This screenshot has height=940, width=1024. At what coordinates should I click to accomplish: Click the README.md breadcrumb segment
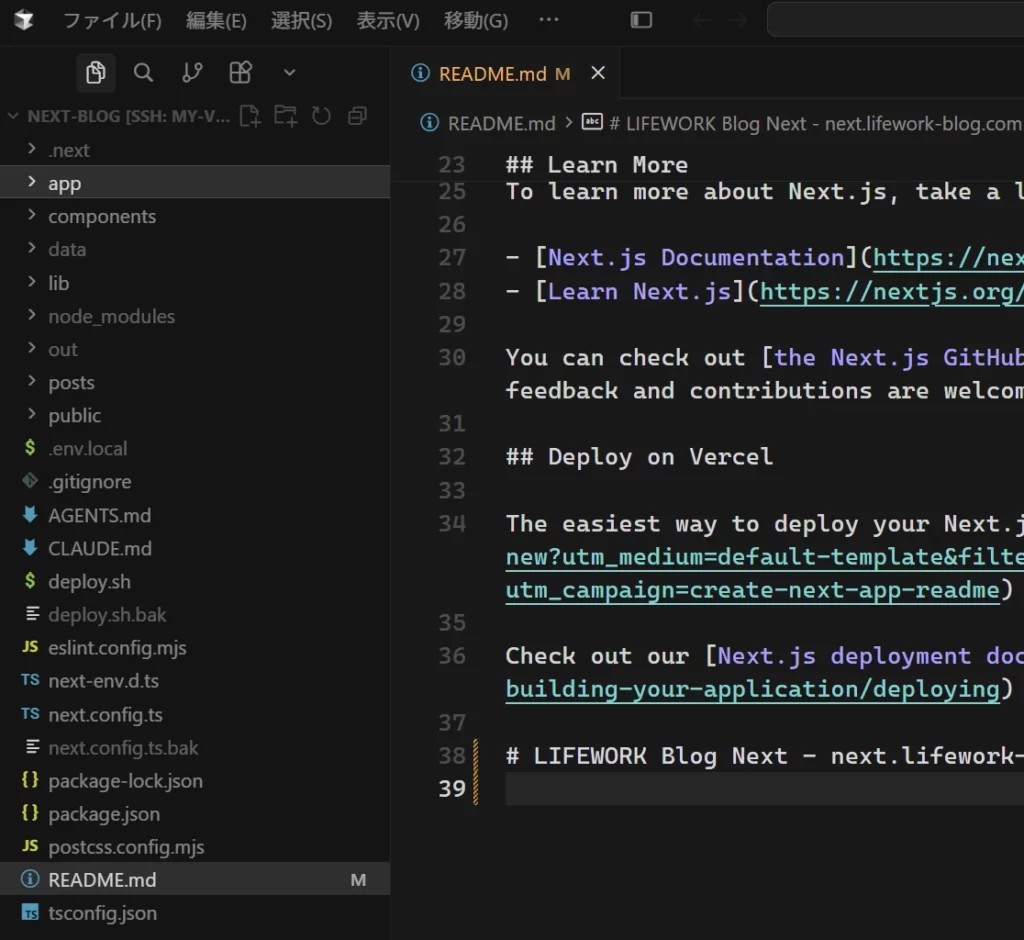(501, 123)
